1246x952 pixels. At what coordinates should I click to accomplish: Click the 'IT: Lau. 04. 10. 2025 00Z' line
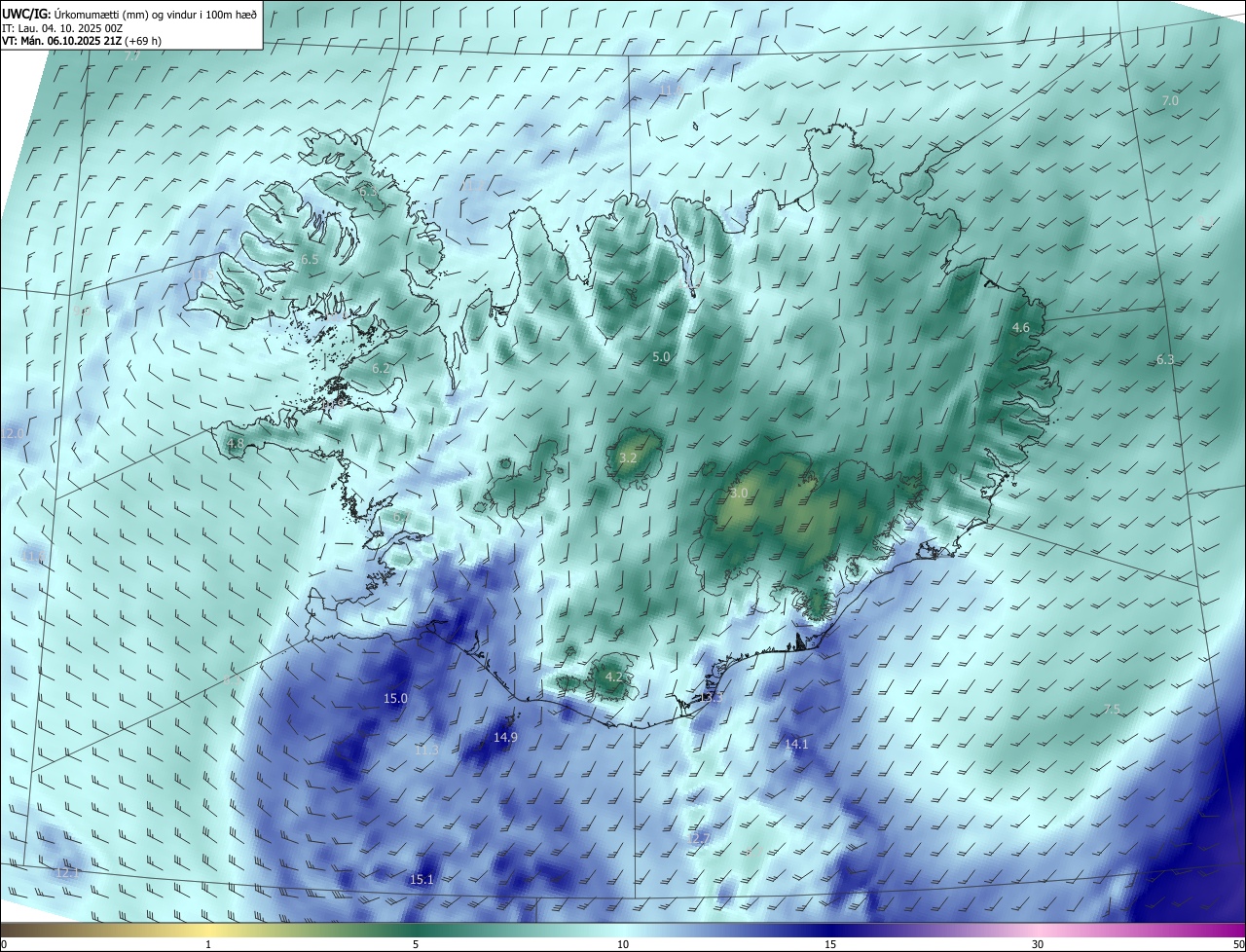pos(62,27)
